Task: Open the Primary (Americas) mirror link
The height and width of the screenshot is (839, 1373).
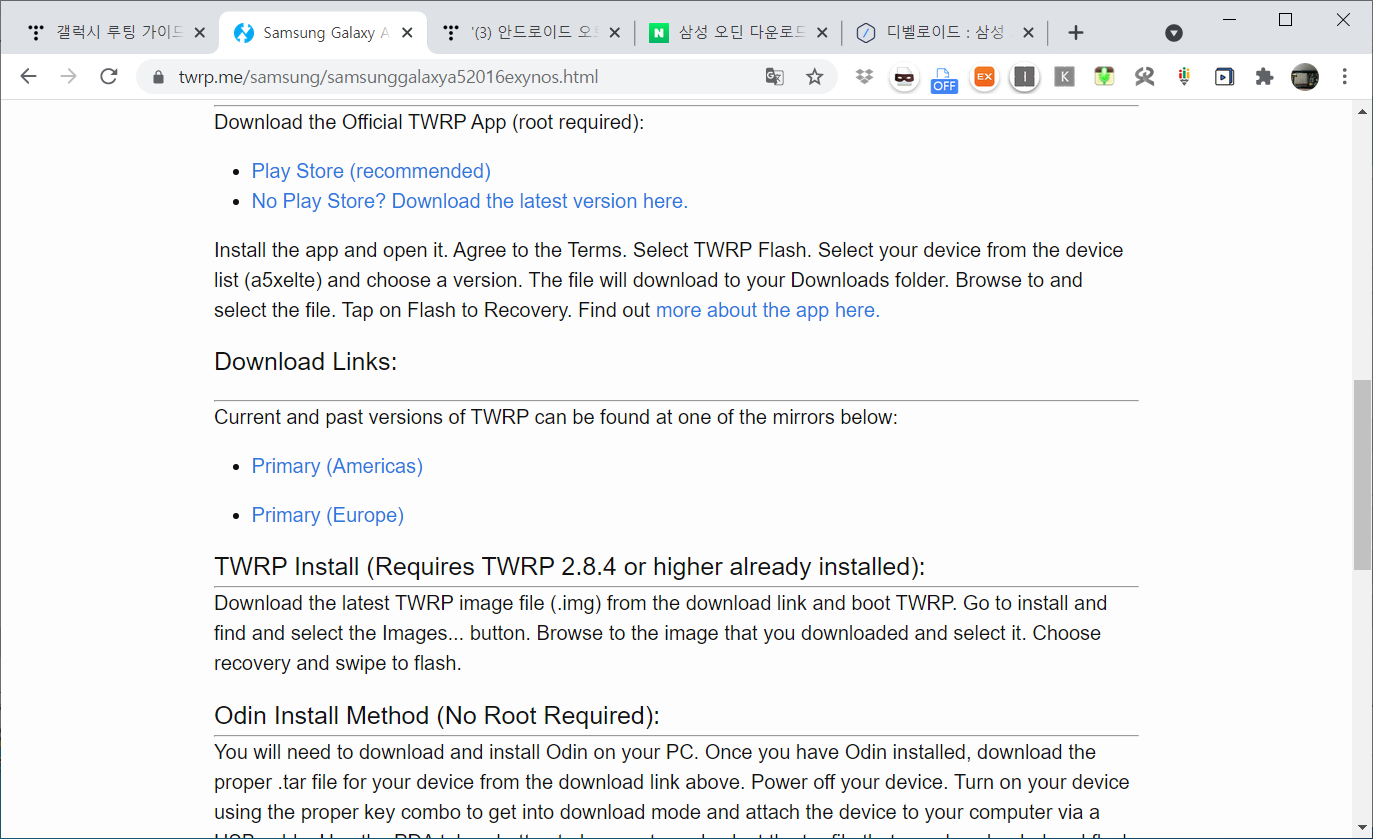Action: click(337, 466)
